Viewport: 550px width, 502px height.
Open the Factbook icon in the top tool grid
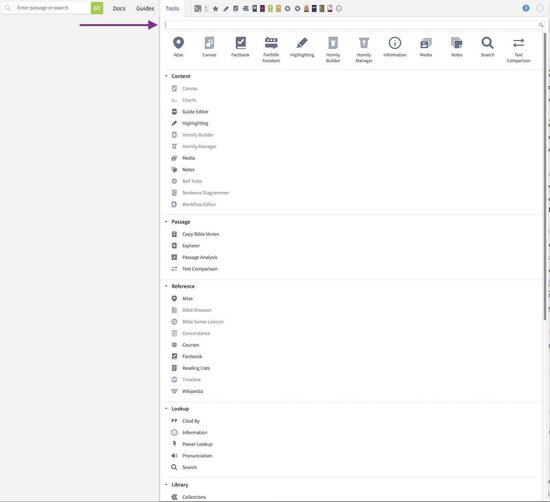click(240, 47)
